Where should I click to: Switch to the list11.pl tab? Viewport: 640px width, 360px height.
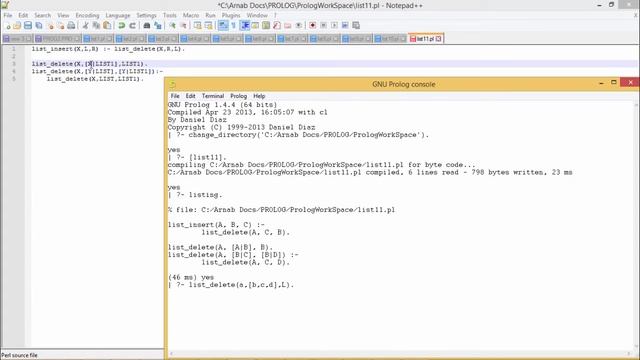425,39
